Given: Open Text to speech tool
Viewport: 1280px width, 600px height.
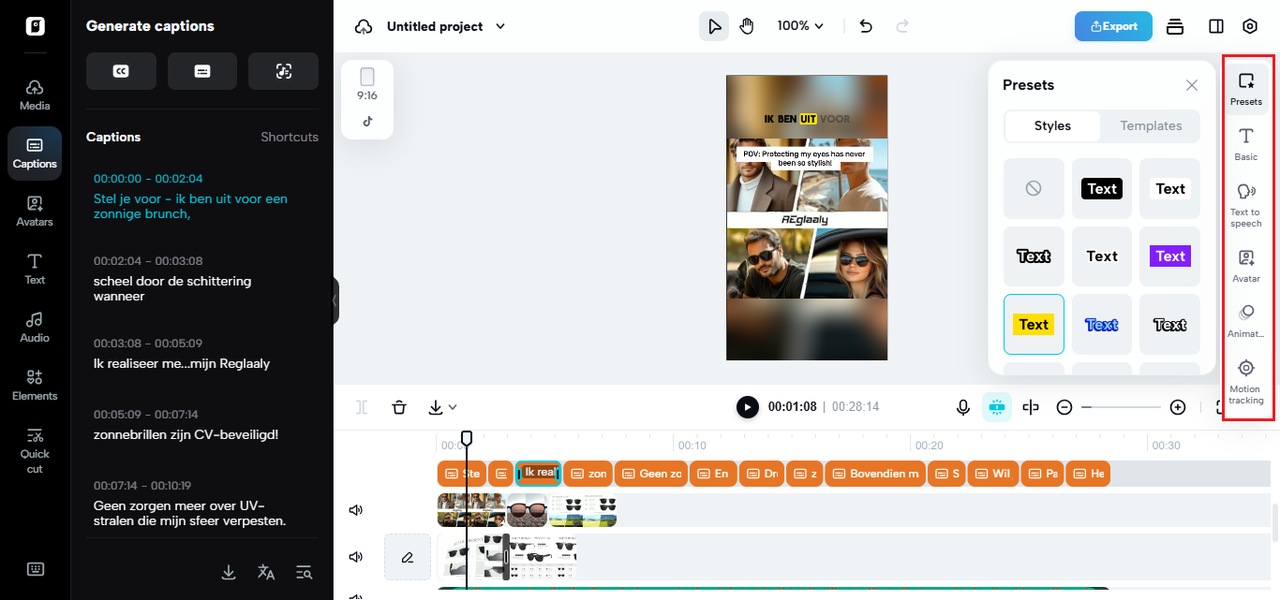Looking at the screenshot, I should (x=1245, y=204).
